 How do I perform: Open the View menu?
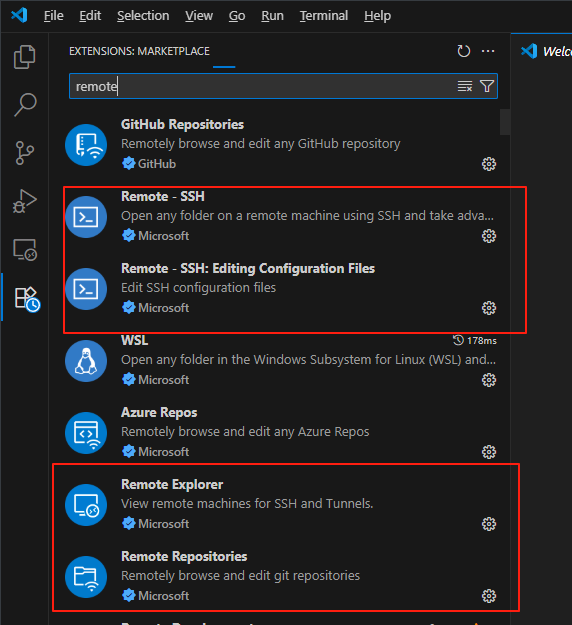199,16
